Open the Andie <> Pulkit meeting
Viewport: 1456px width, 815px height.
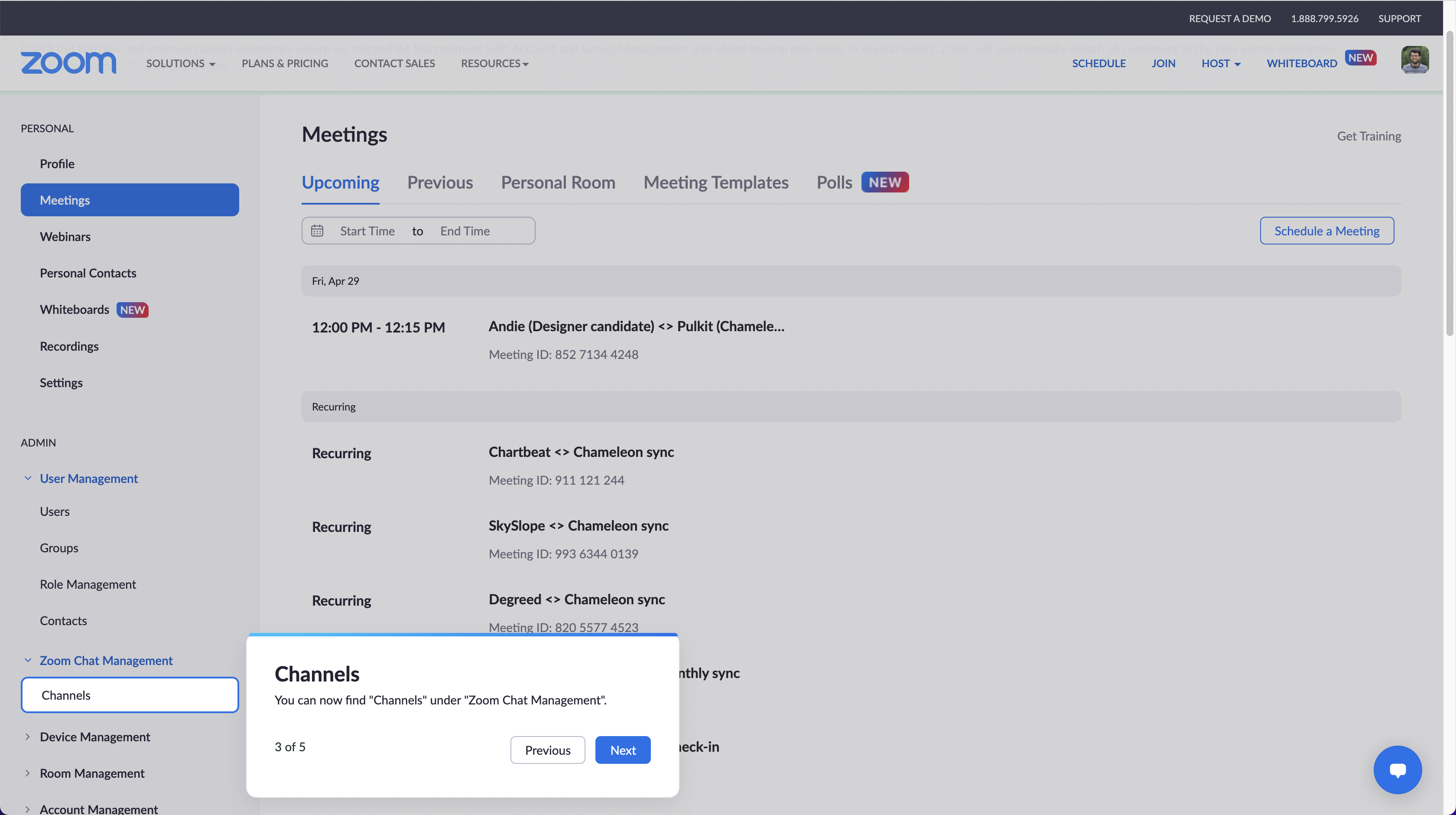point(637,326)
